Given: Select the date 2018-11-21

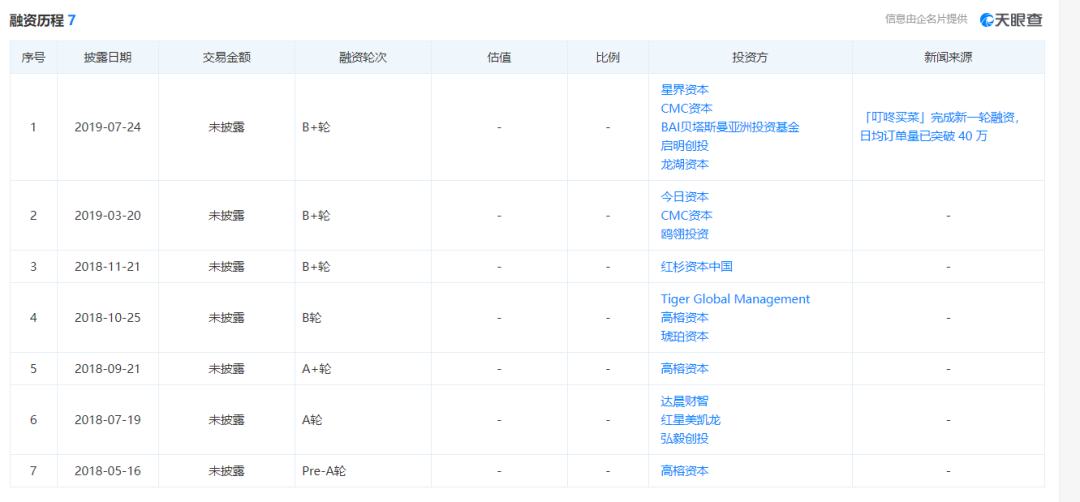Looking at the screenshot, I should 107,266.
